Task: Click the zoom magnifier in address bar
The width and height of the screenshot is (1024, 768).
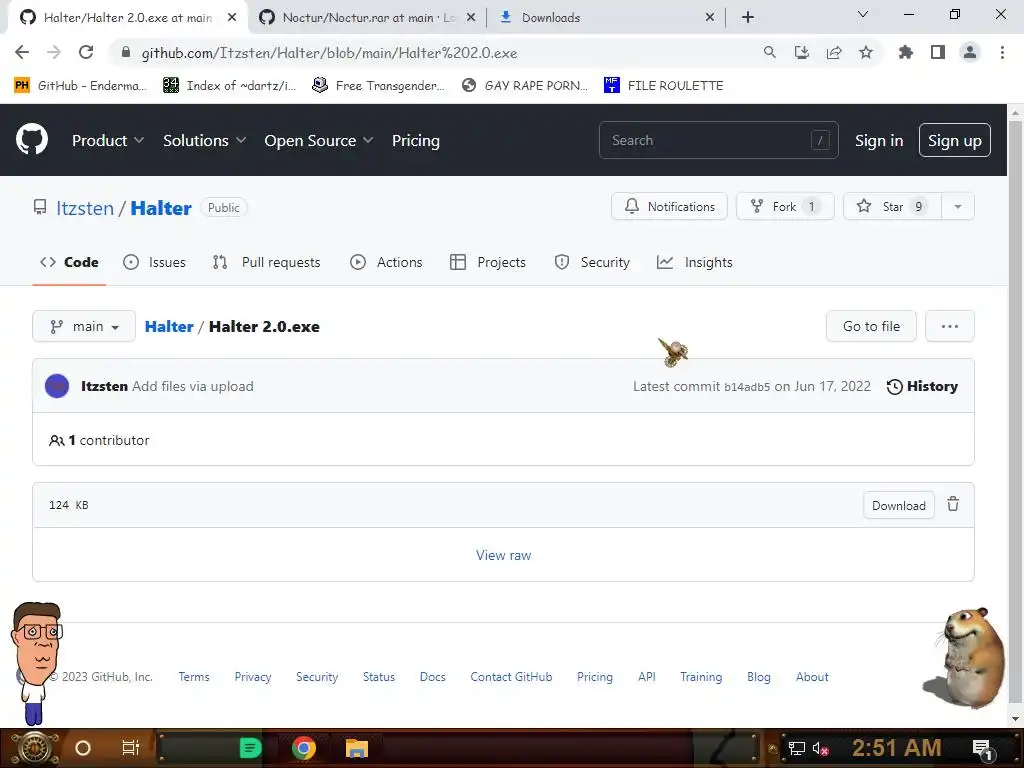Action: (770, 52)
